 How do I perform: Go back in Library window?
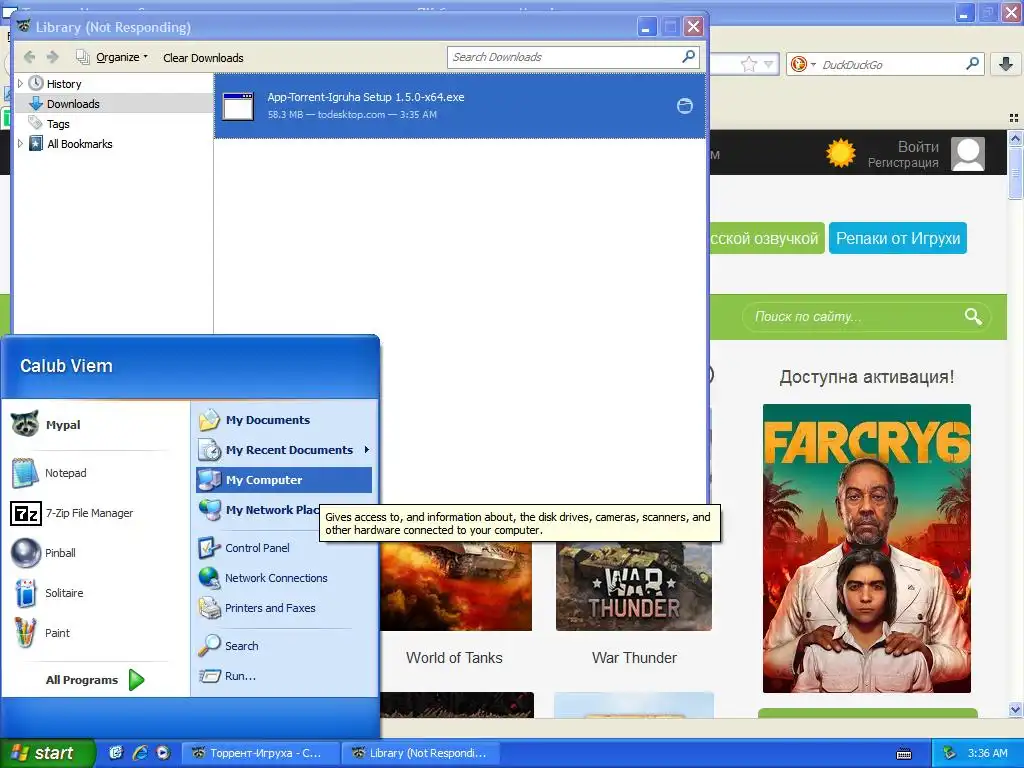[29, 57]
